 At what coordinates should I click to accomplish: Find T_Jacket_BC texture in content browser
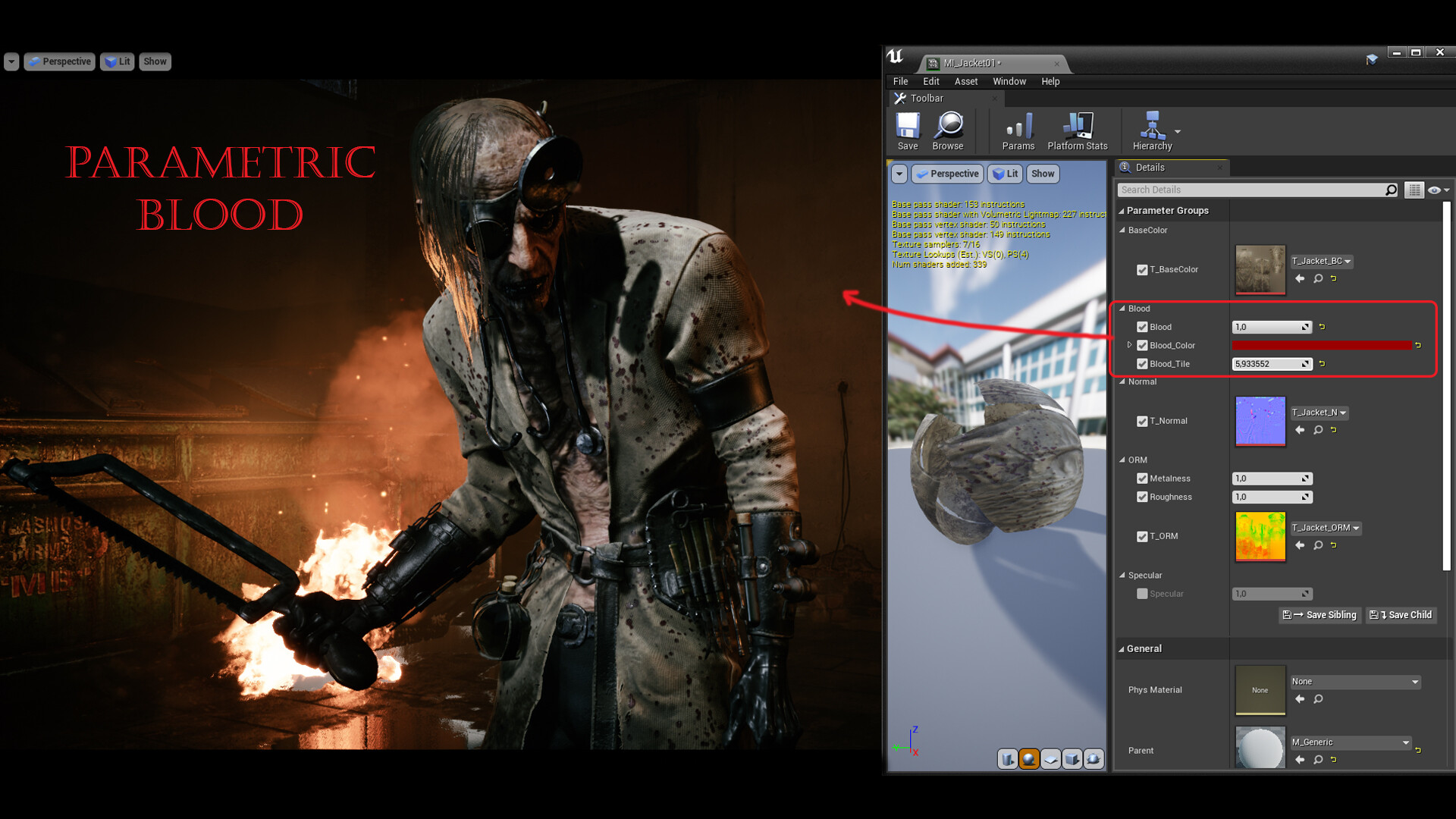click(1318, 279)
